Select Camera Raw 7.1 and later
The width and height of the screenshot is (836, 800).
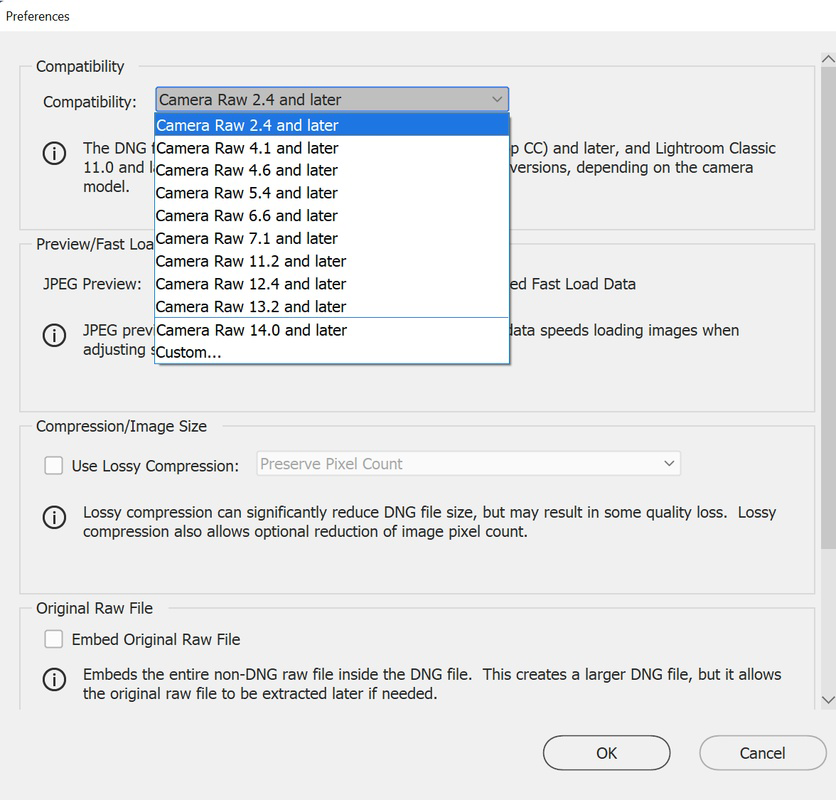tap(332, 238)
